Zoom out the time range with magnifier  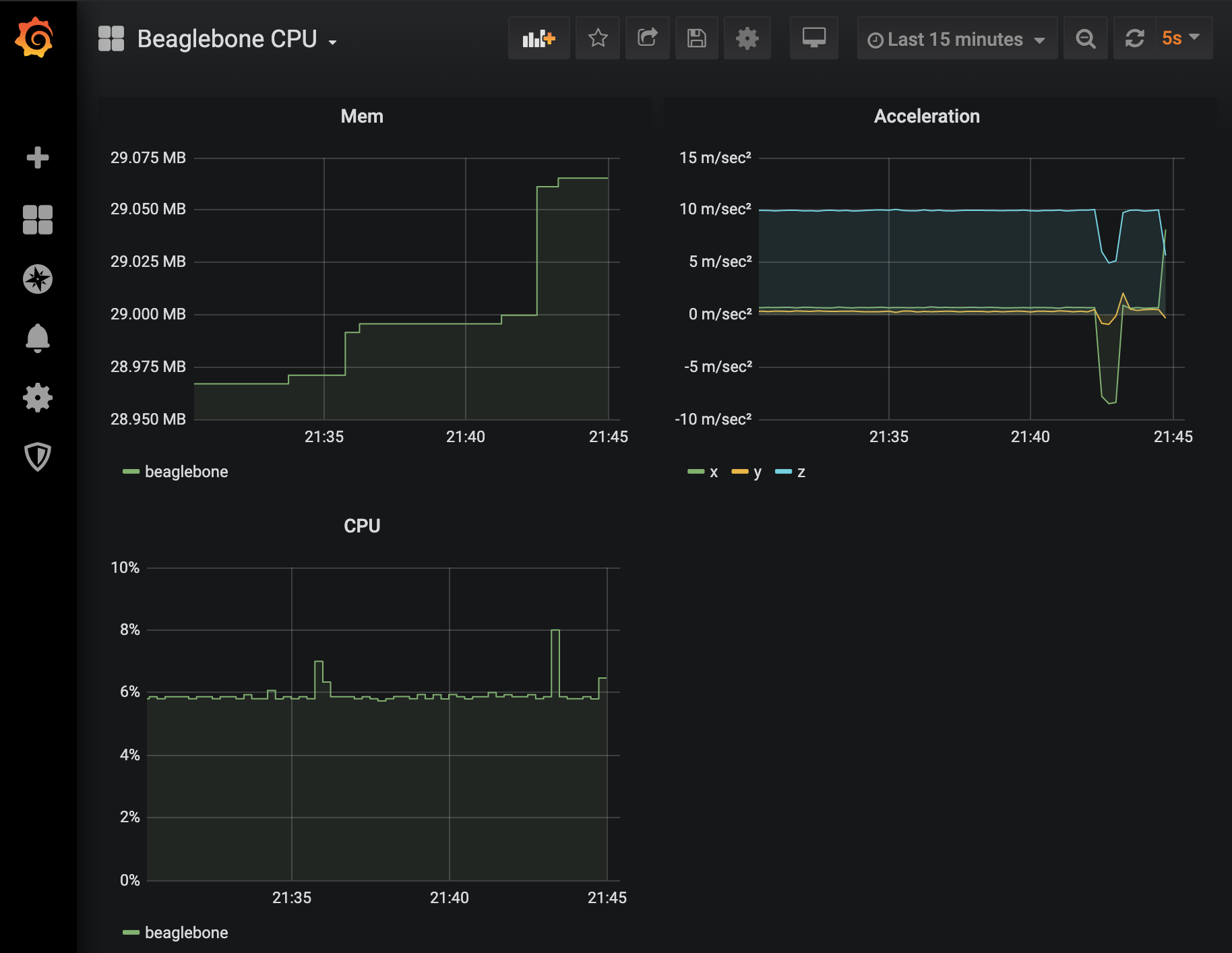coord(1085,38)
